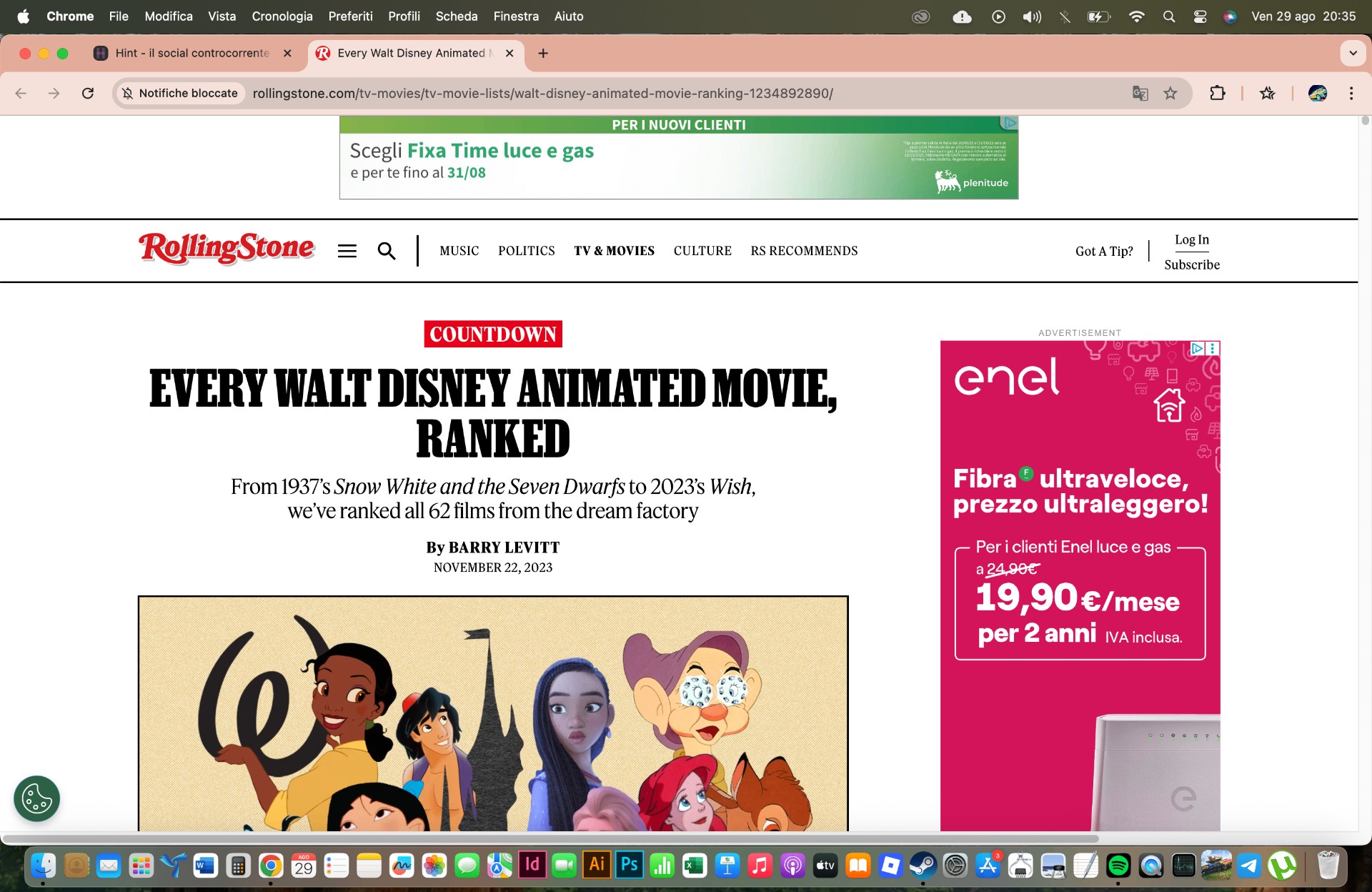
Task: Open cookie preferences floating button
Action: tap(36, 798)
